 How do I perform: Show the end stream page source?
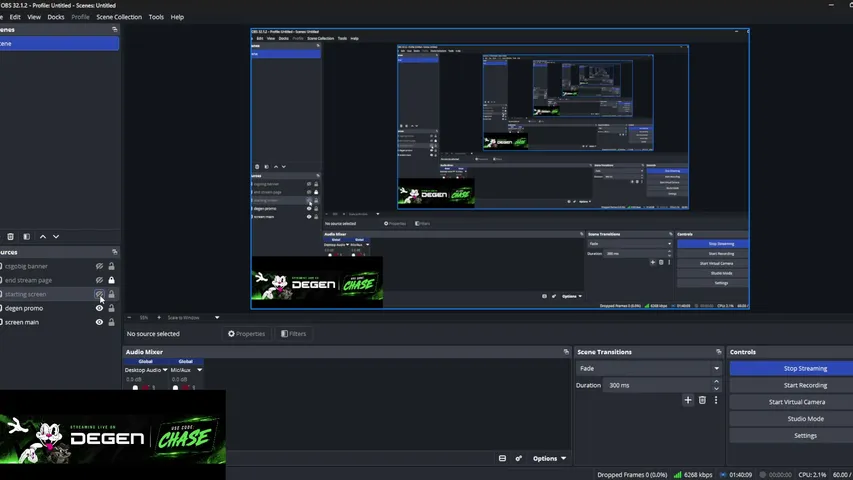tap(99, 280)
